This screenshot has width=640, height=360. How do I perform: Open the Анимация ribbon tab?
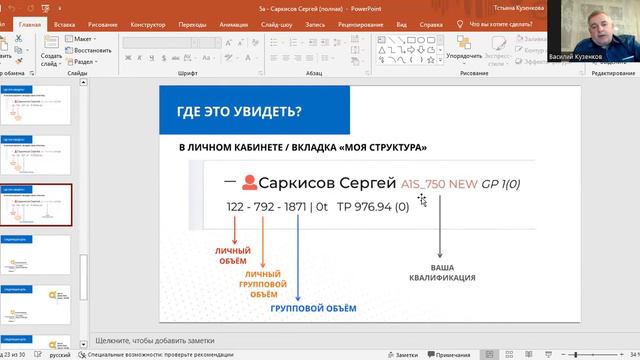pyautogui.click(x=233, y=24)
